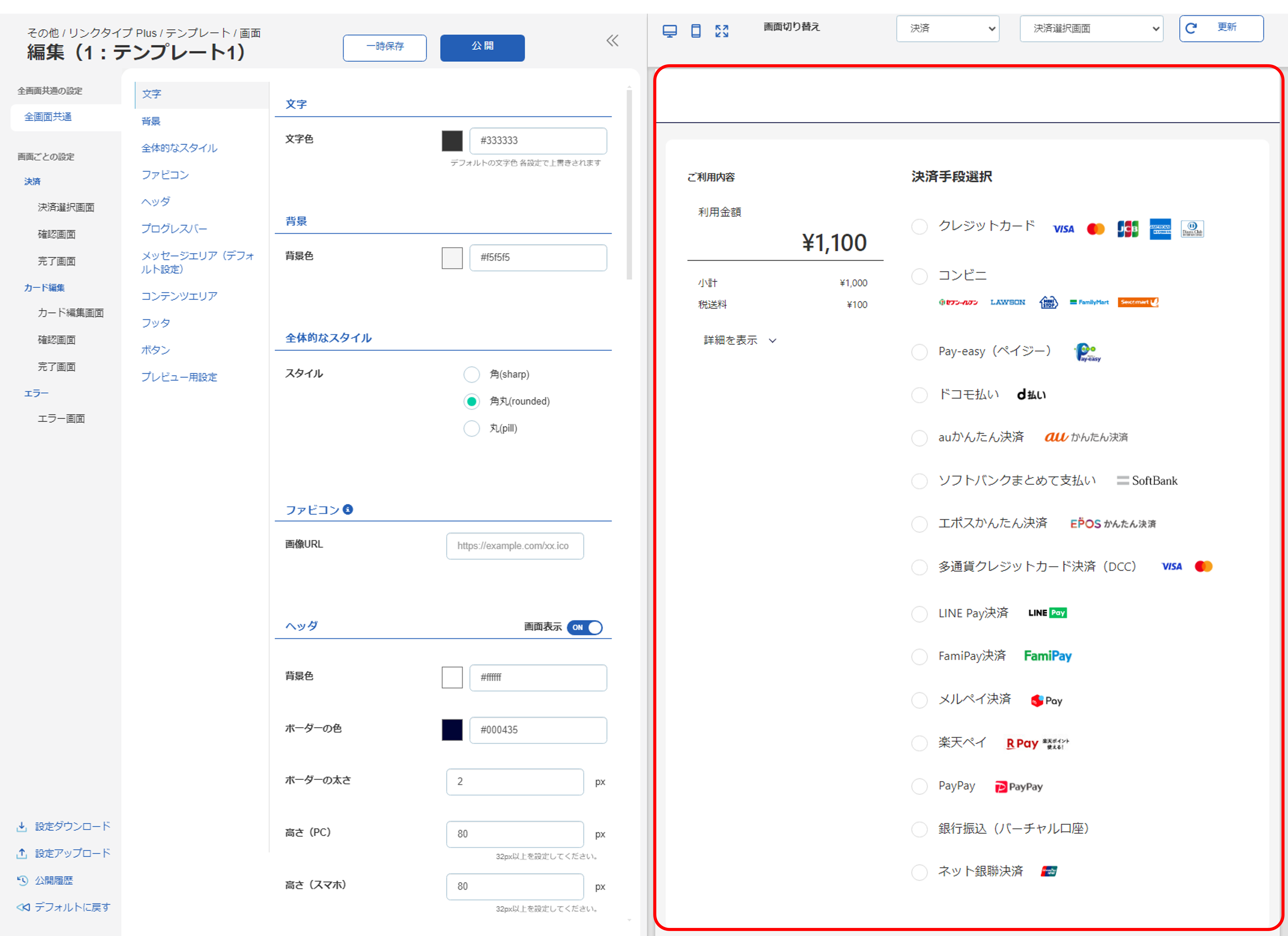
Task: Select クレジットカード payment radio button
Action: tap(919, 227)
